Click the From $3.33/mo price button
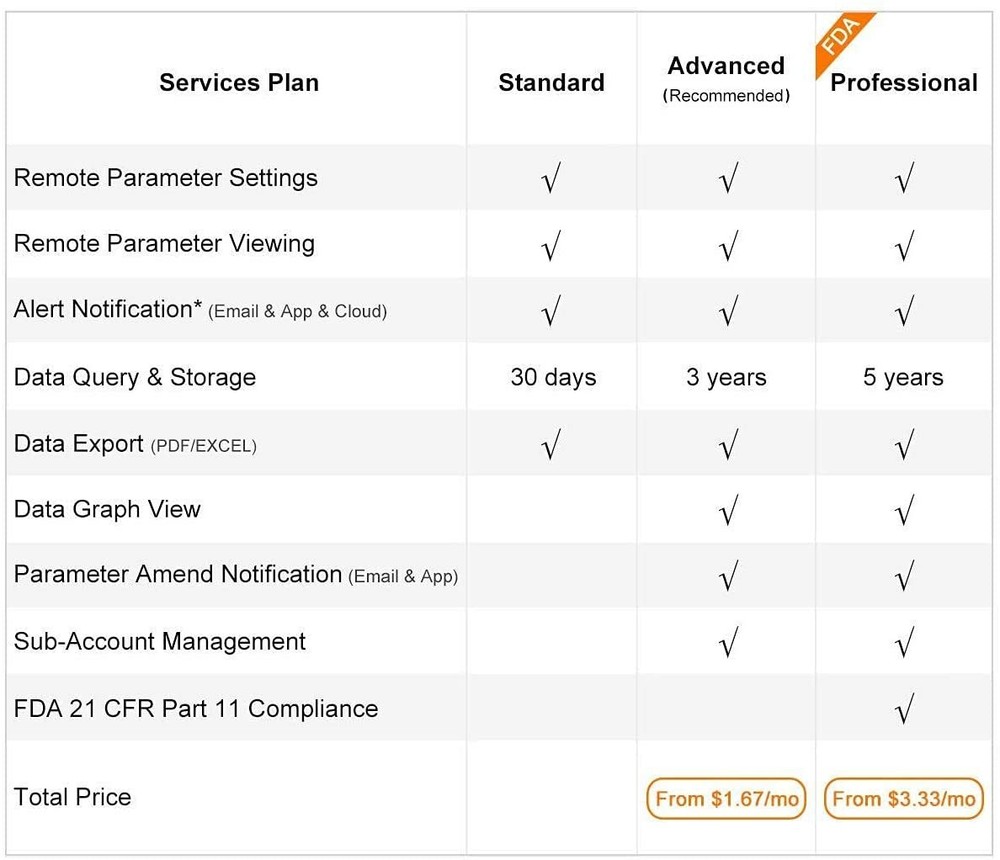Image resolution: width=1000 pixels, height=860 pixels. [x=904, y=799]
